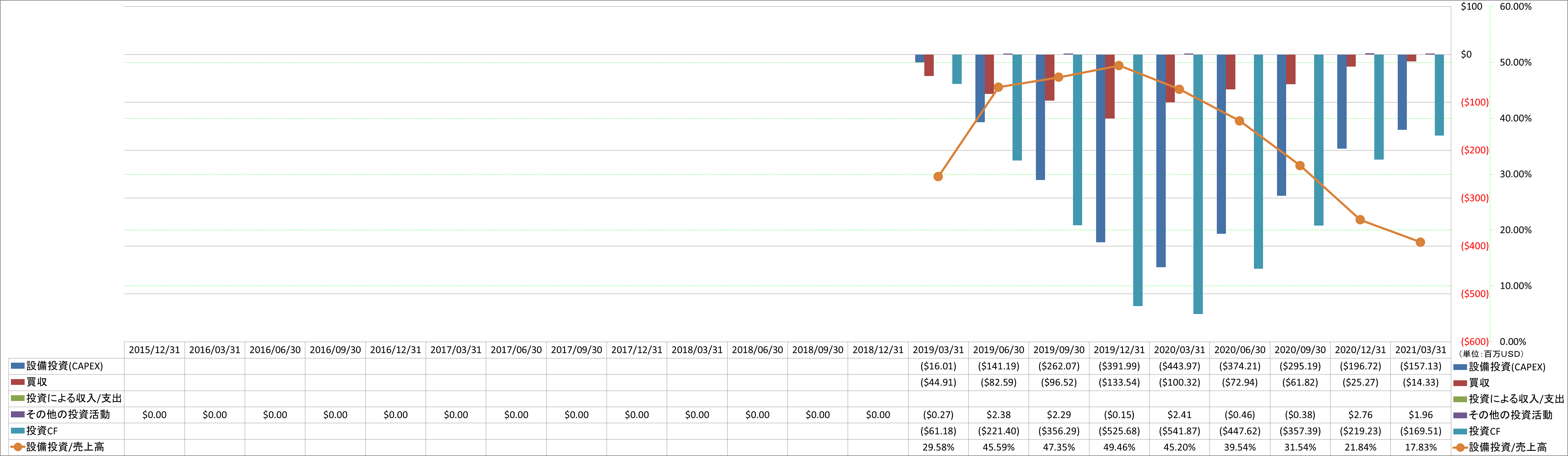
Task: Select the ratio cell 29.58%
Action: (x=938, y=447)
